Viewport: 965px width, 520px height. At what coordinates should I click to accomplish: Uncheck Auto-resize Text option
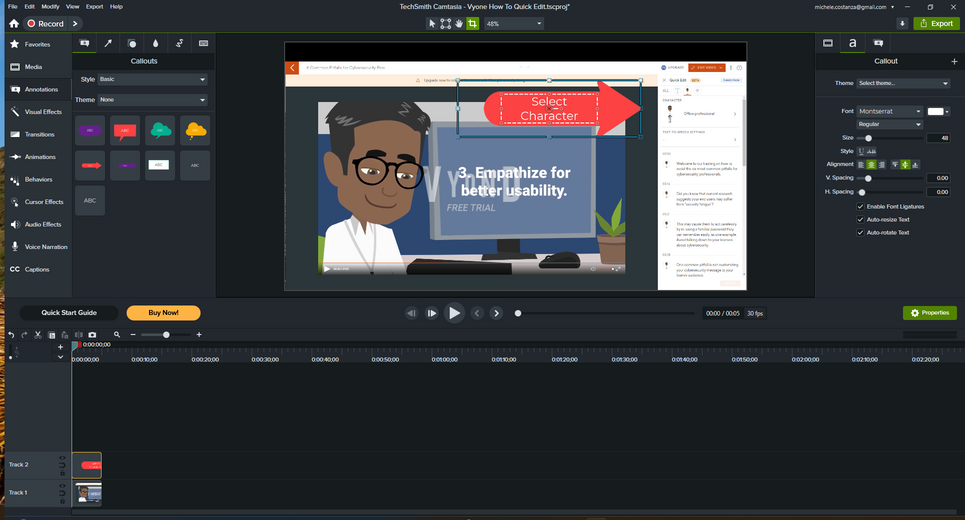pos(861,219)
